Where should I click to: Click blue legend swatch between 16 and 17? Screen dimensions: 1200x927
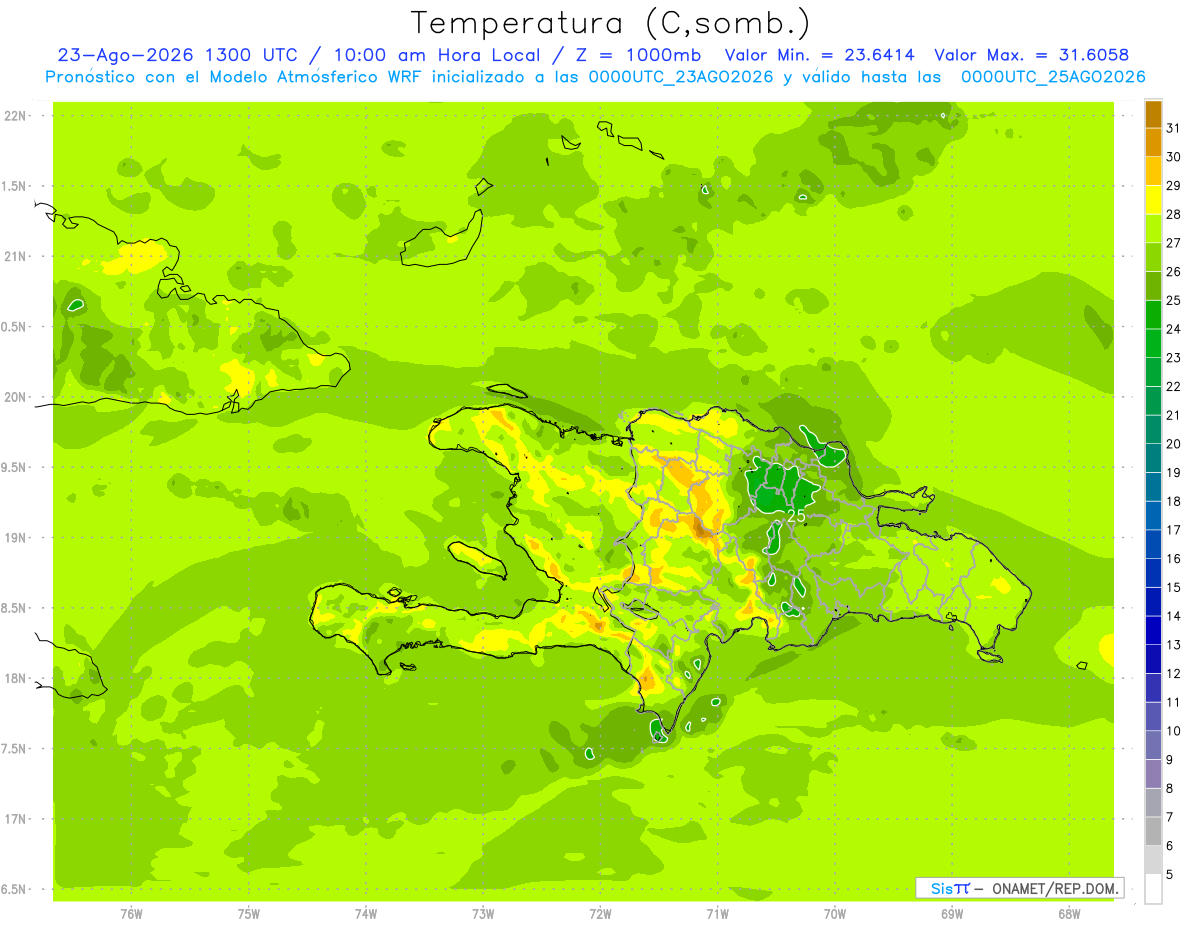[1153, 544]
